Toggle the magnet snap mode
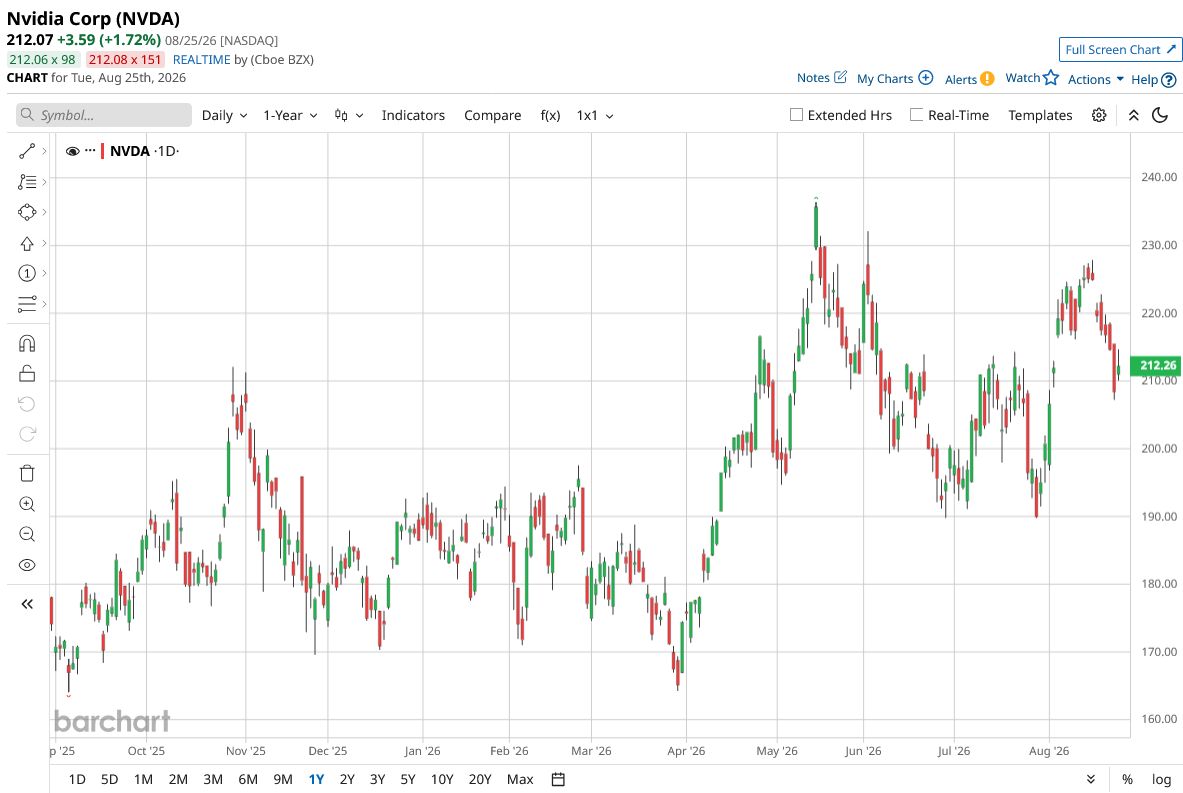Viewport: 1183px width, 793px height. coord(26,344)
